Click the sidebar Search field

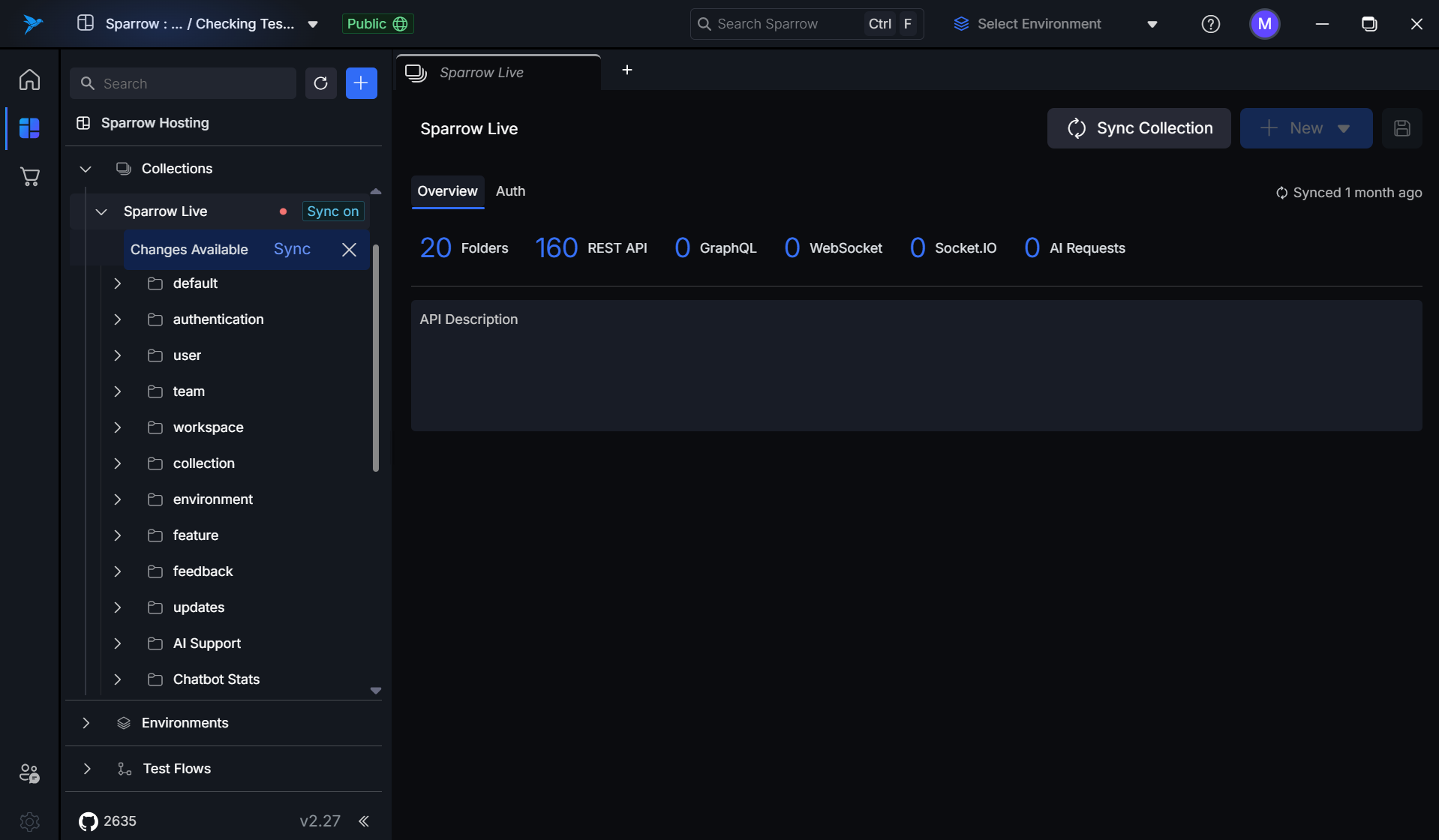pos(183,83)
